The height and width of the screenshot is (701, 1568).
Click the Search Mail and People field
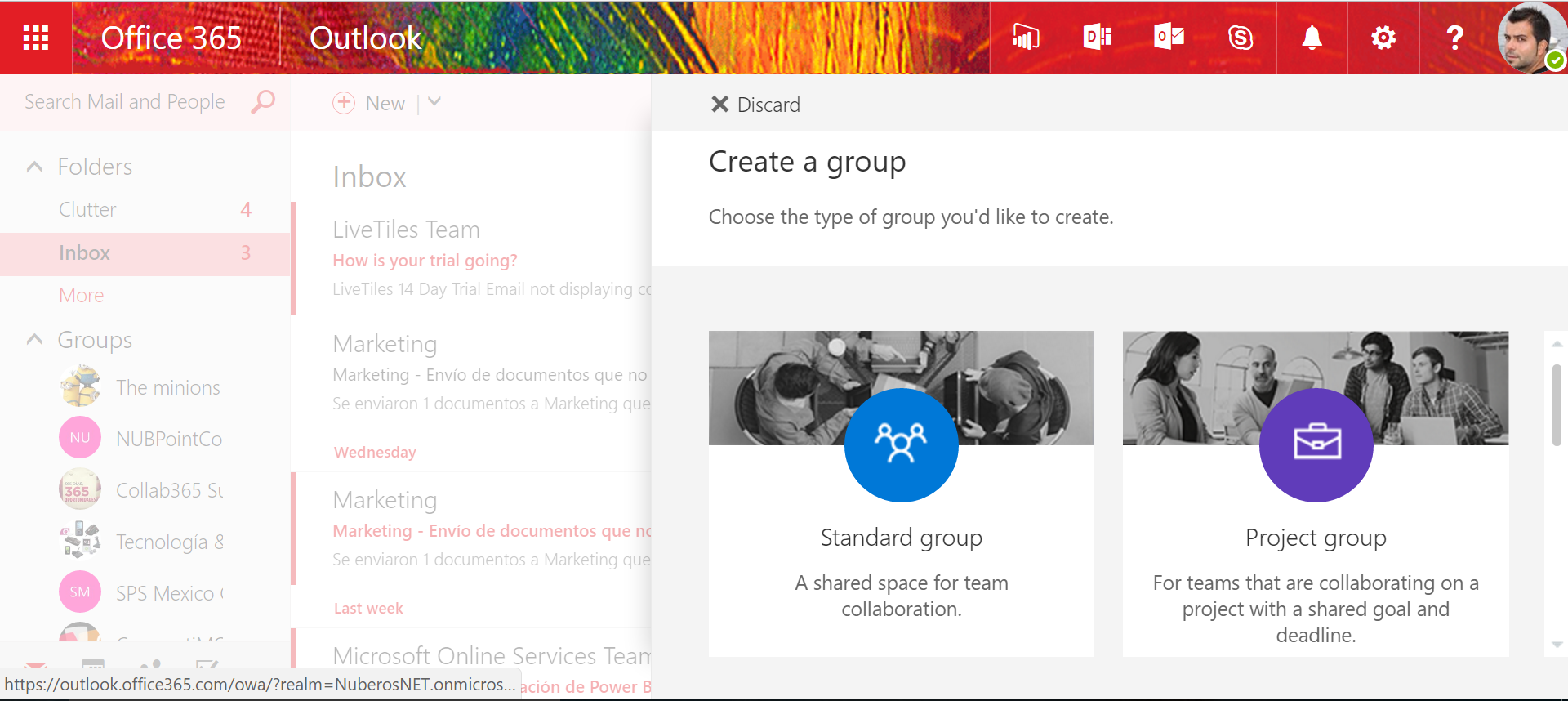pyautogui.click(x=125, y=102)
